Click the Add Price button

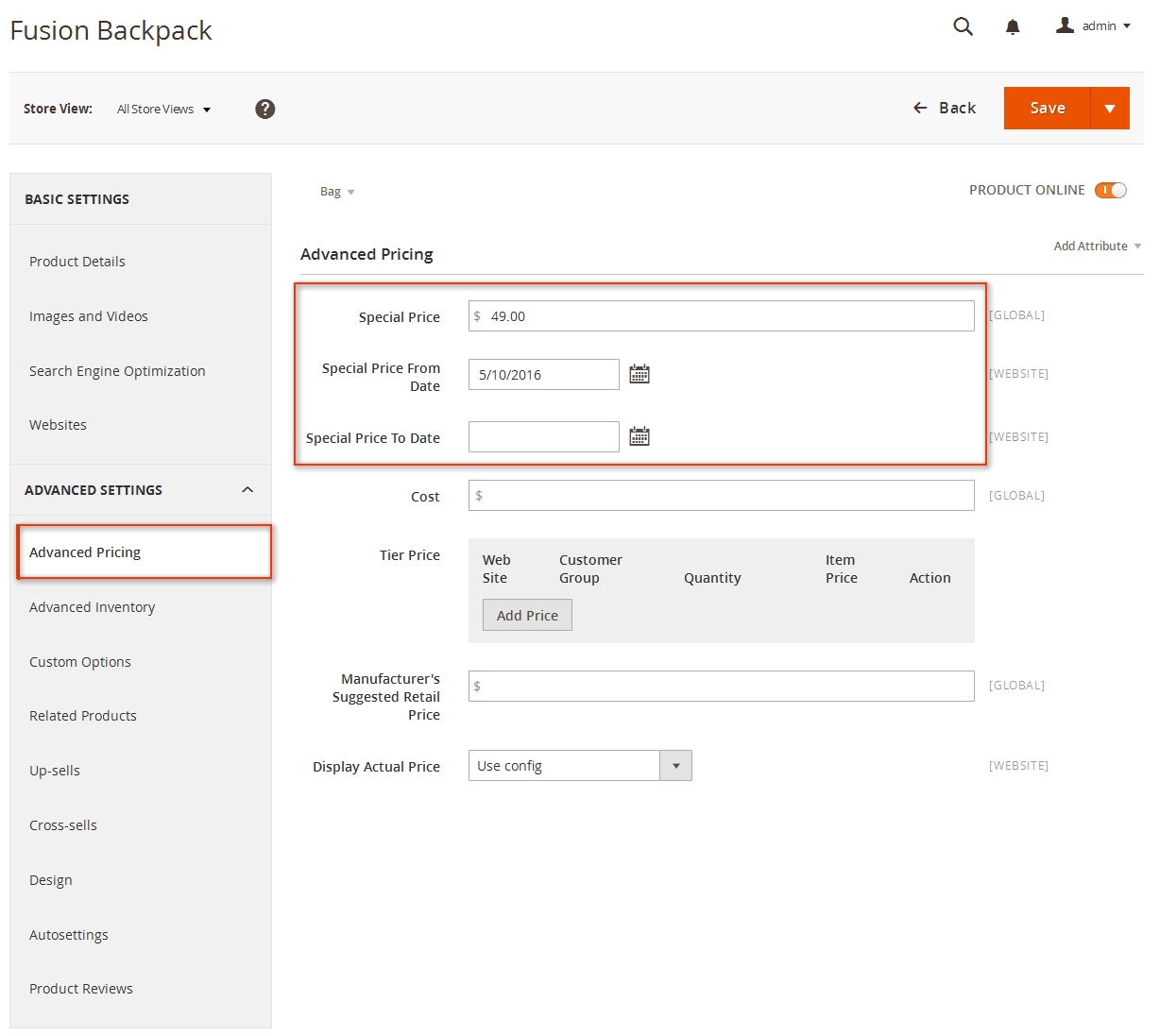(527, 615)
